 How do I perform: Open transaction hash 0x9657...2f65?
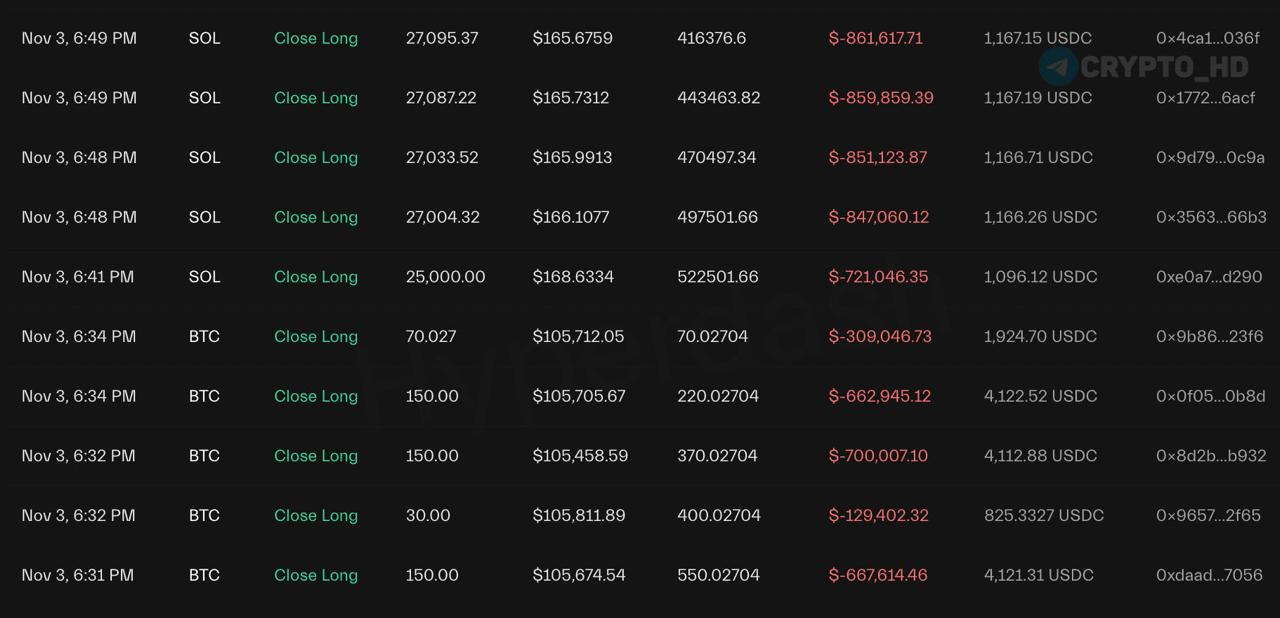coord(1209,516)
